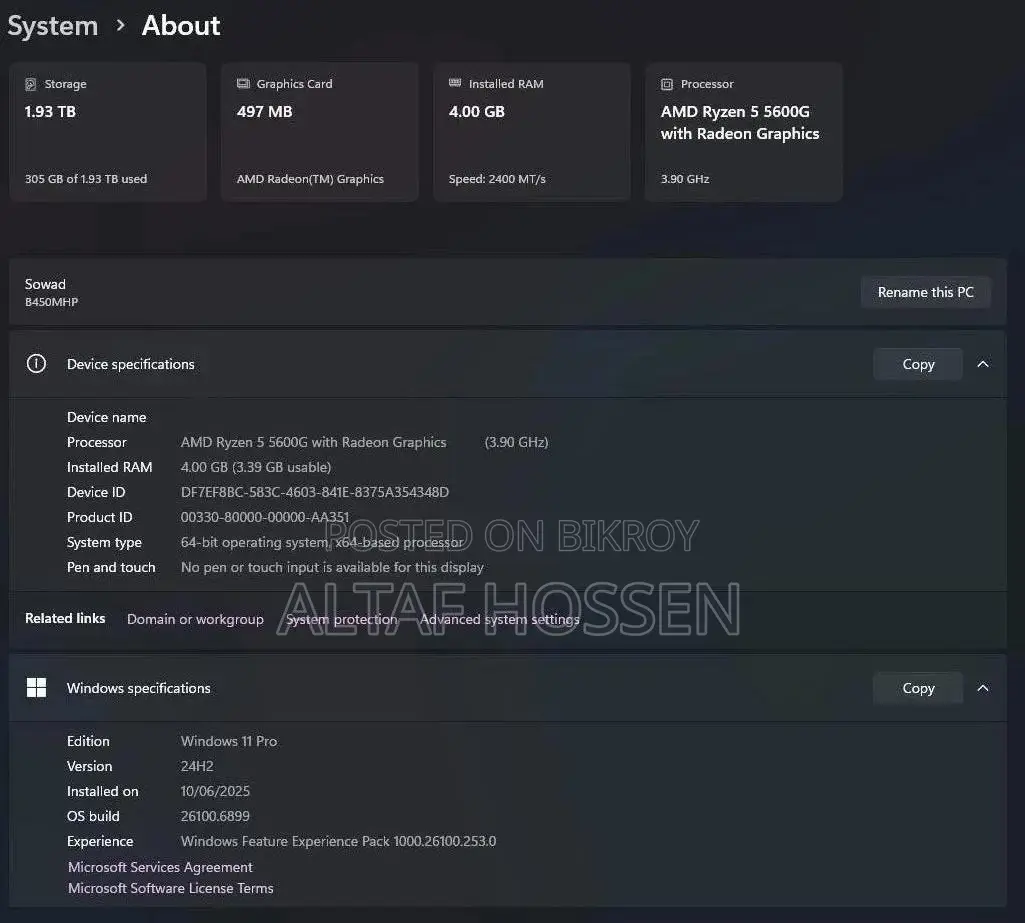Click the Version 24H2 value
Image resolution: width=1025 pixels, height=923 pixels.
[x=197, y=766]
